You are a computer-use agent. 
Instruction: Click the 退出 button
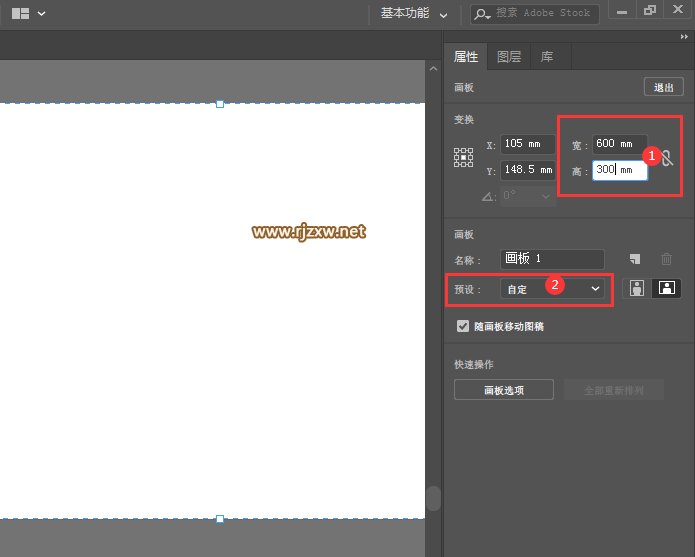click(664, 87)
